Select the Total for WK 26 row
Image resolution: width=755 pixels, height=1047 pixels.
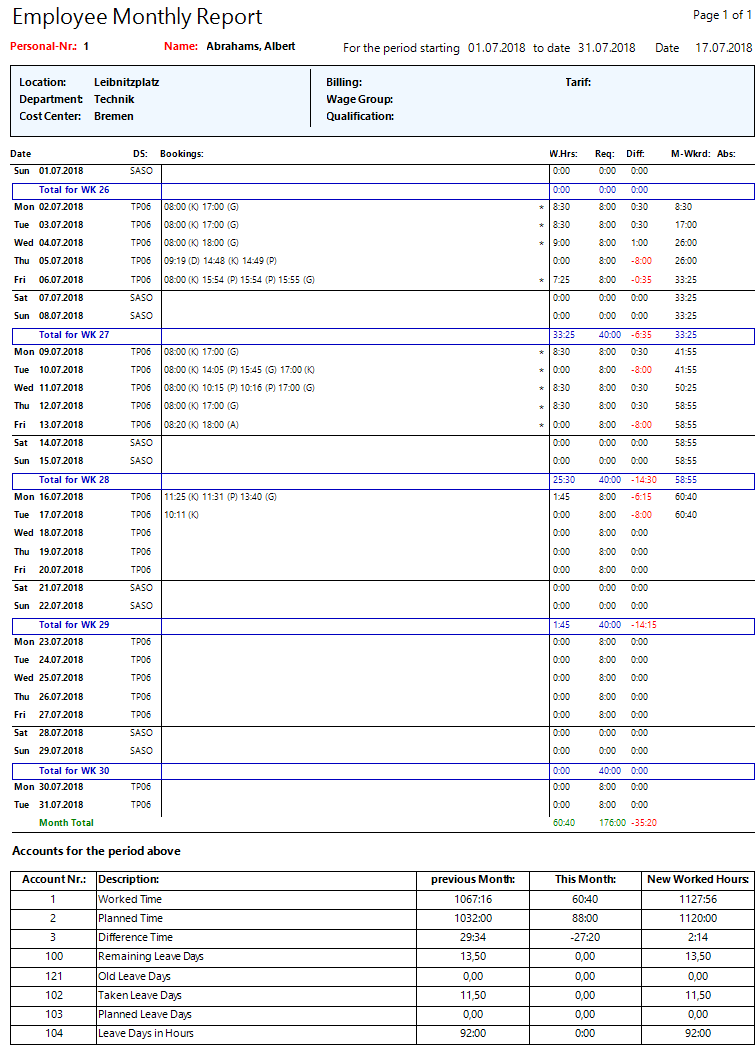click(x=383, y=190)
